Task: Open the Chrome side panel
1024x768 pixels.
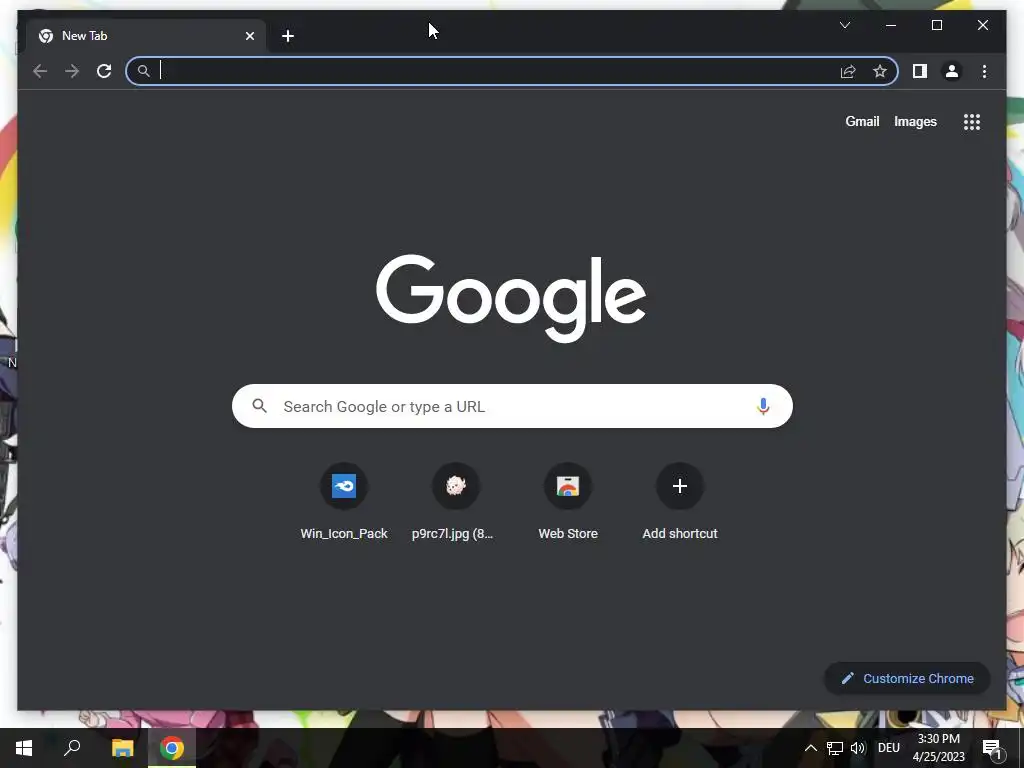Action: coord(920,71)
